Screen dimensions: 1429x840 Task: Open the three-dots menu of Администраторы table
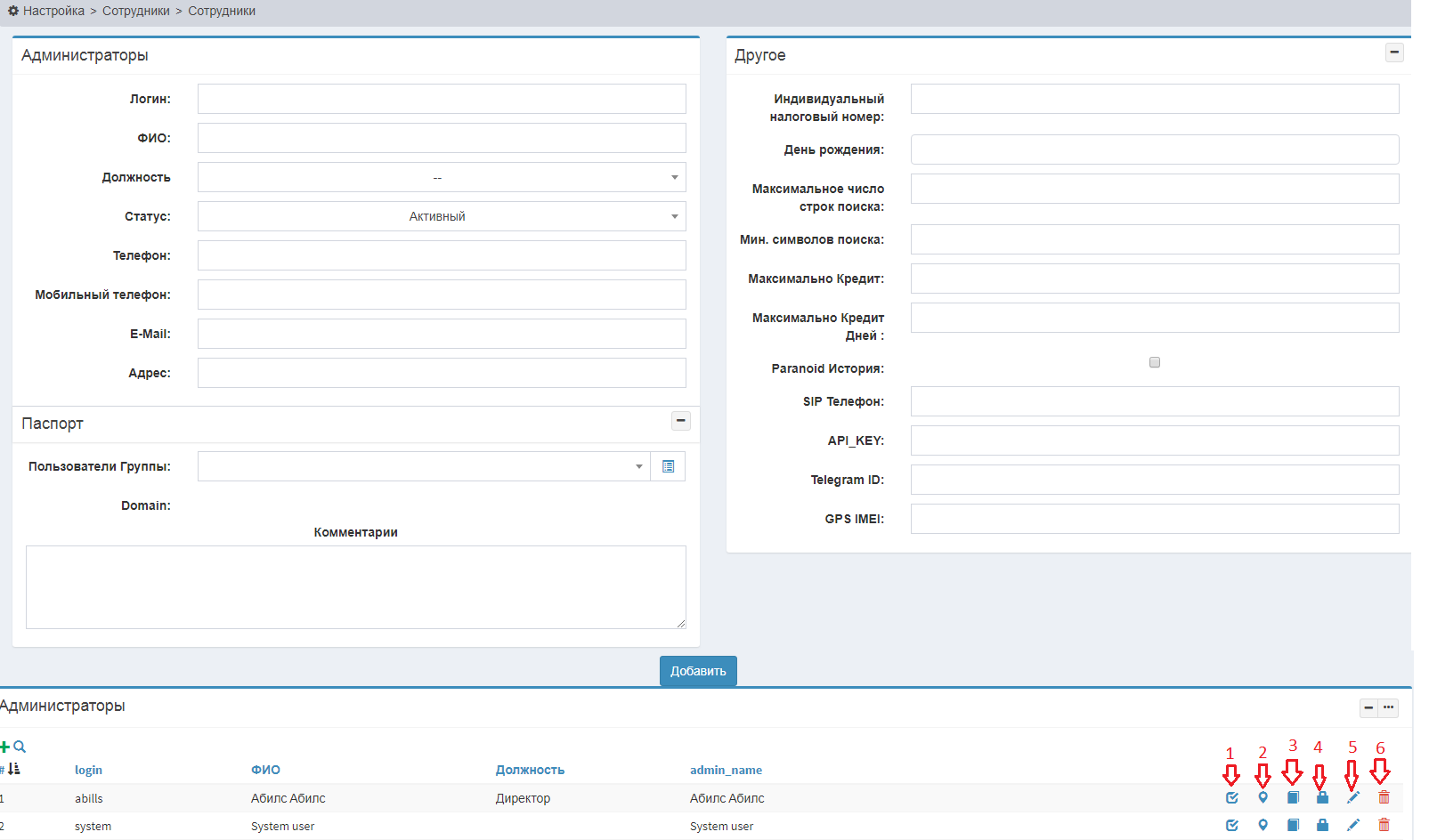coord(1388,708)
